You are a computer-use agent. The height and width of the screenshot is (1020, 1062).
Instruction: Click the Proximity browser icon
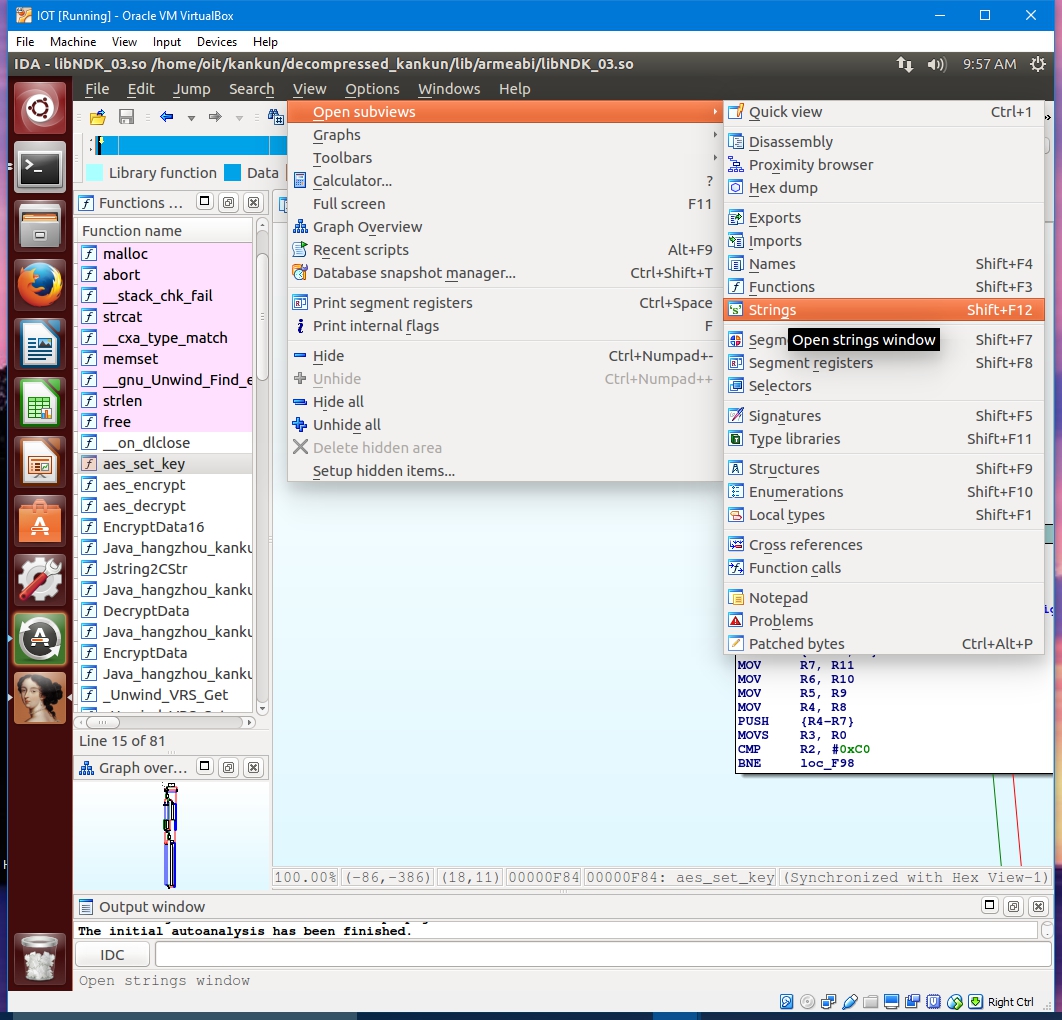(x=736, y=165)
